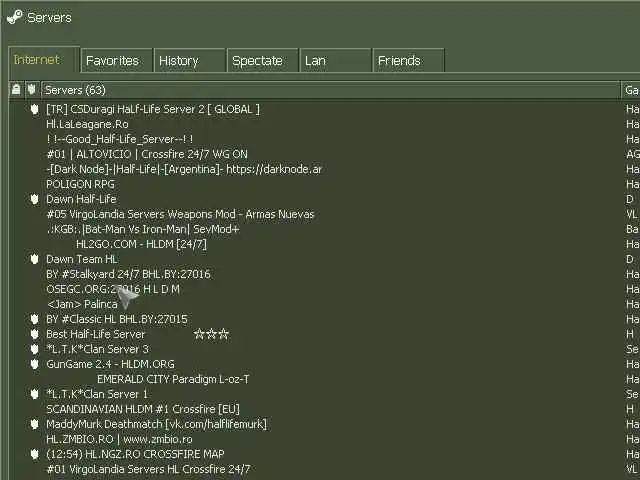Image resolution: width=640 pixels, height=480 pixels.
Task: Select the Good_Half-Life_Server row
Action: tap(120, 139)
